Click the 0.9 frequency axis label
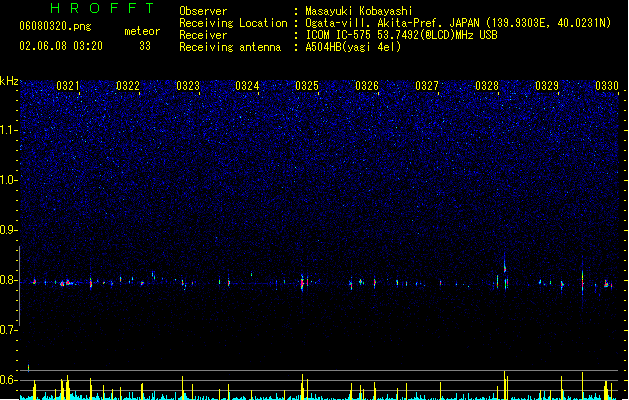Screen dimensions: 629x400 (x=7, y=230)
